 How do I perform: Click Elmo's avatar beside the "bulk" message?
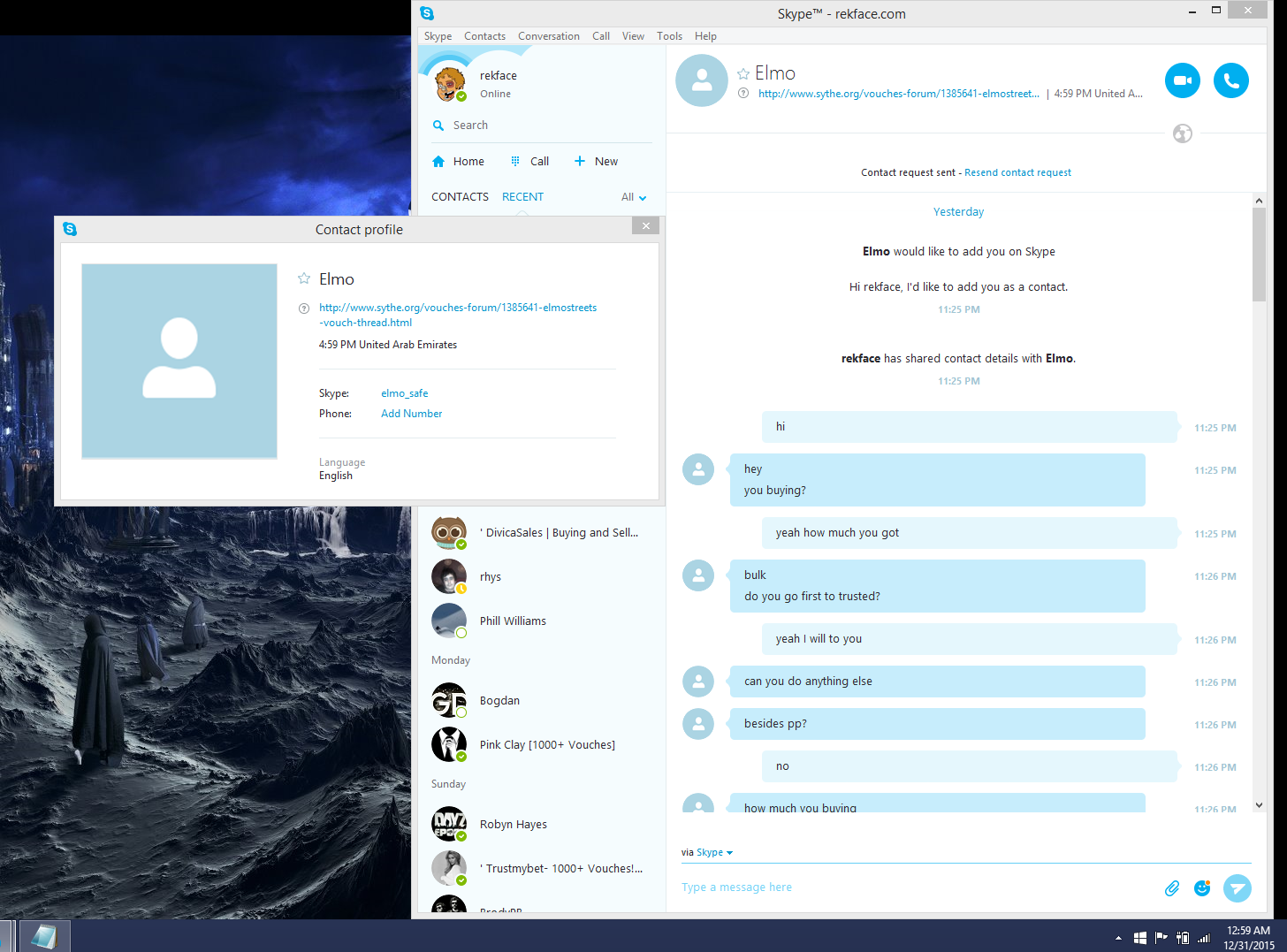tap(698, 575)
